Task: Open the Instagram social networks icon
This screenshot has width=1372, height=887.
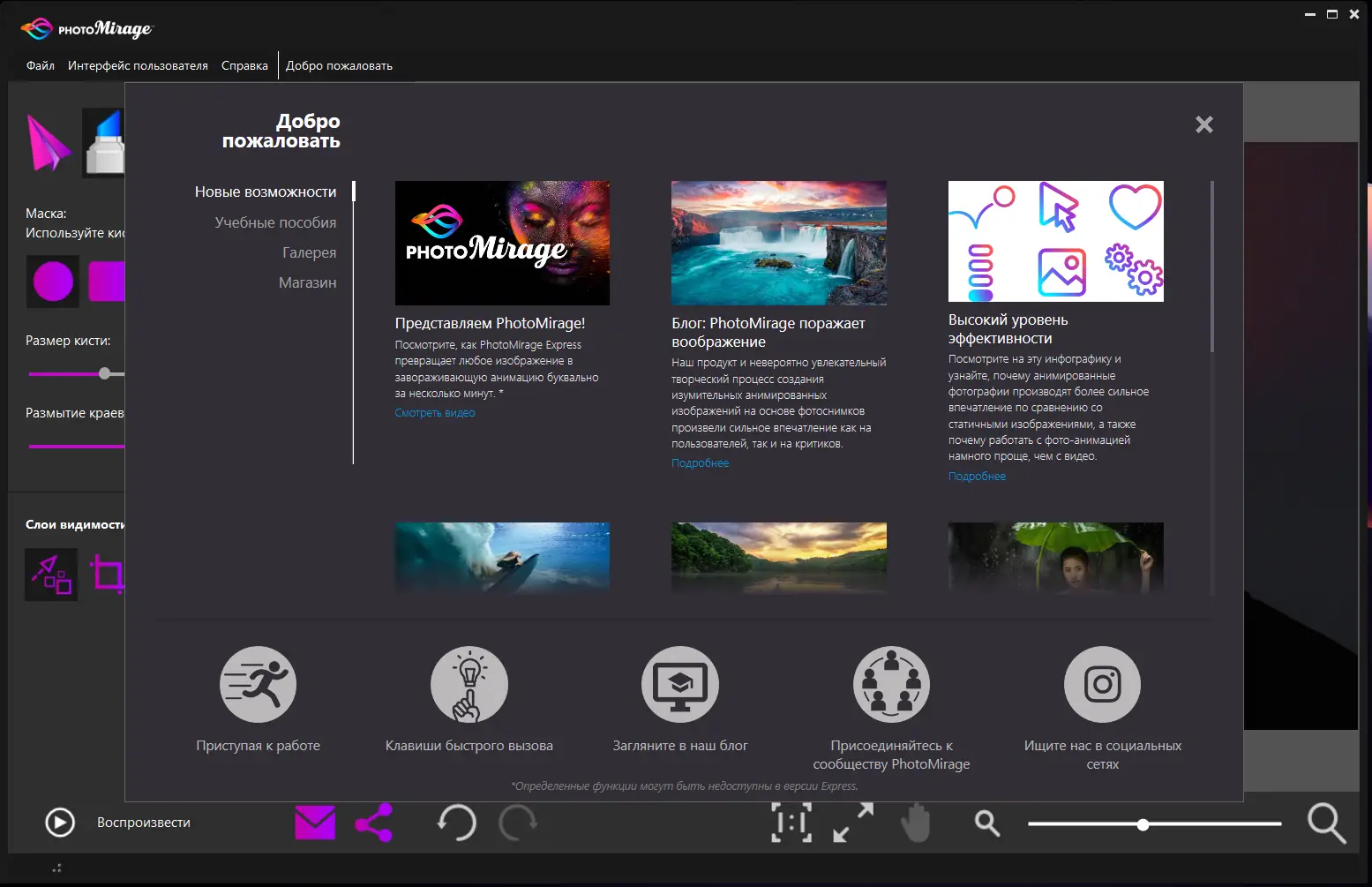Action: tap(1102, 685)
